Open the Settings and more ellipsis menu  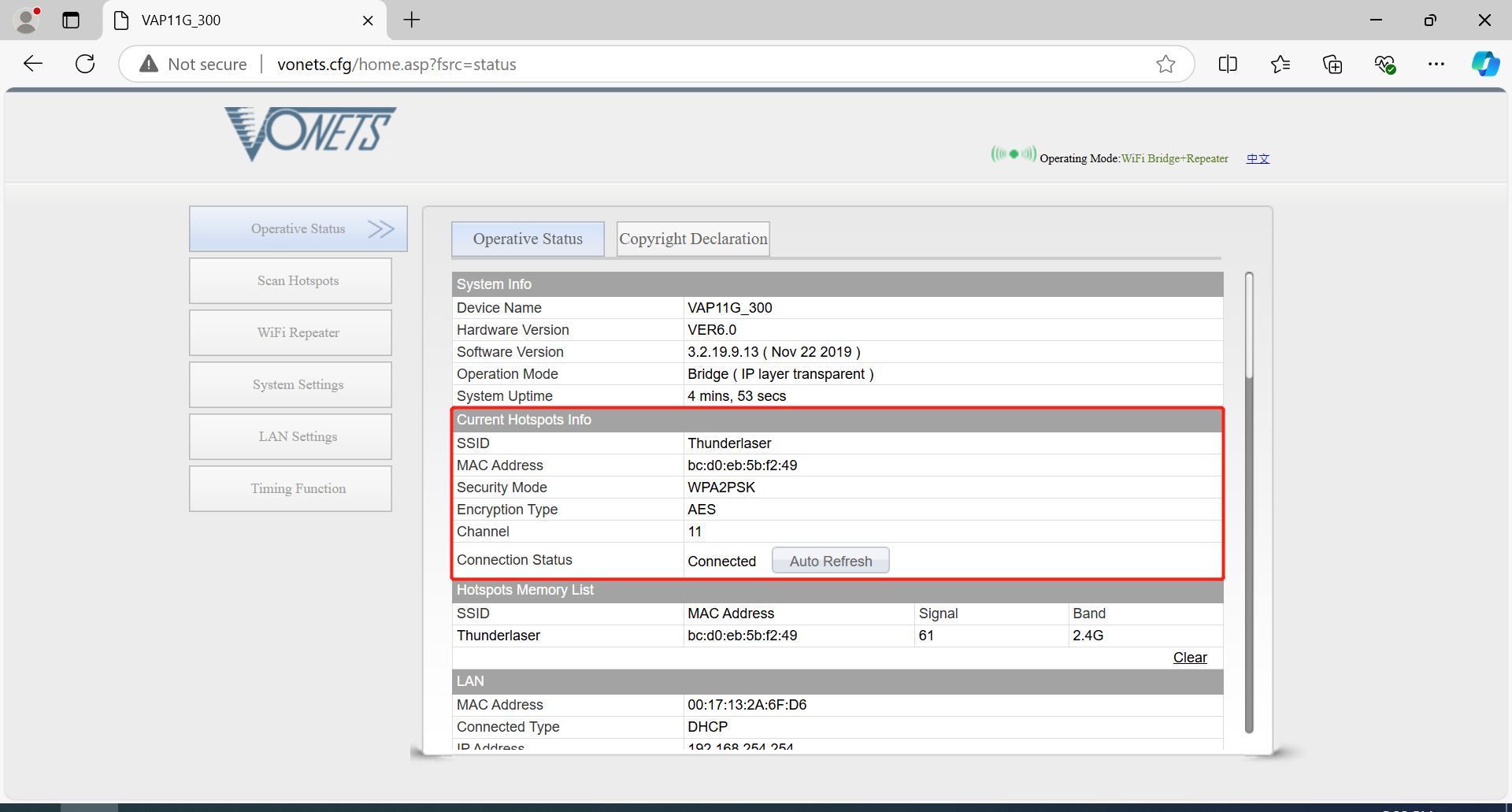[x=1436, y=64]
